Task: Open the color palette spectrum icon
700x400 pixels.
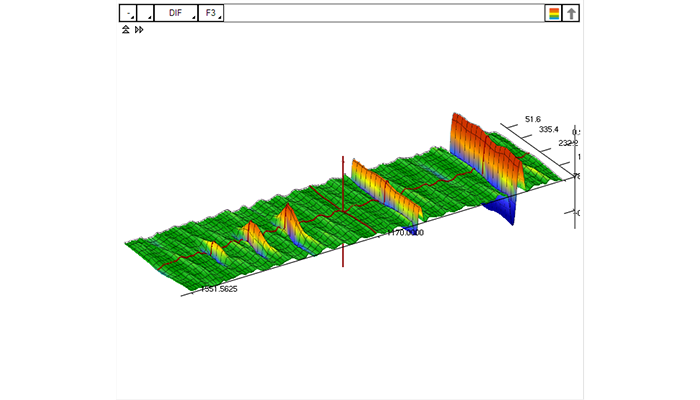Action: (553, 13)
